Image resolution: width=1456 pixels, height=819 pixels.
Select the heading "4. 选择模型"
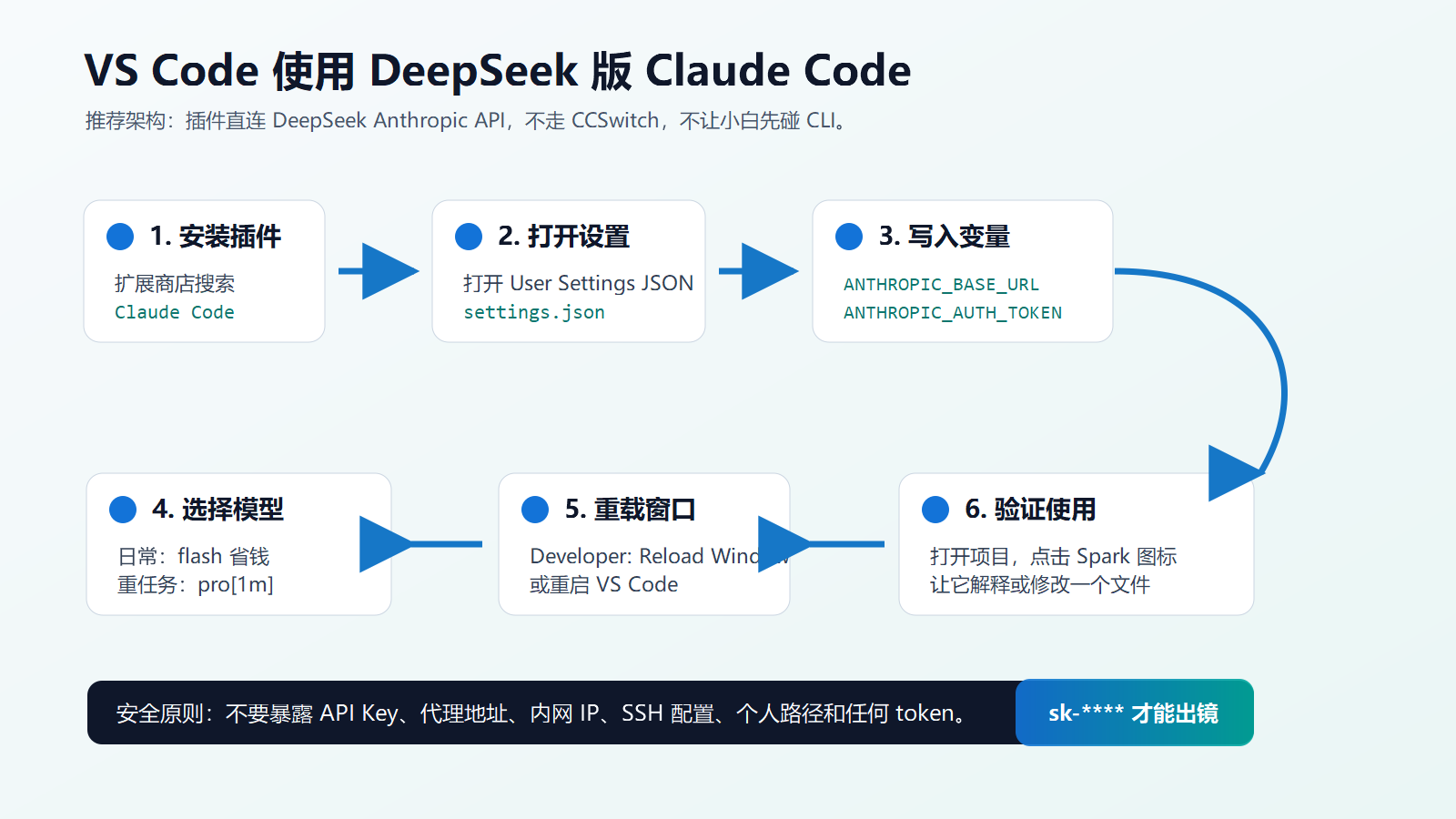218,510
